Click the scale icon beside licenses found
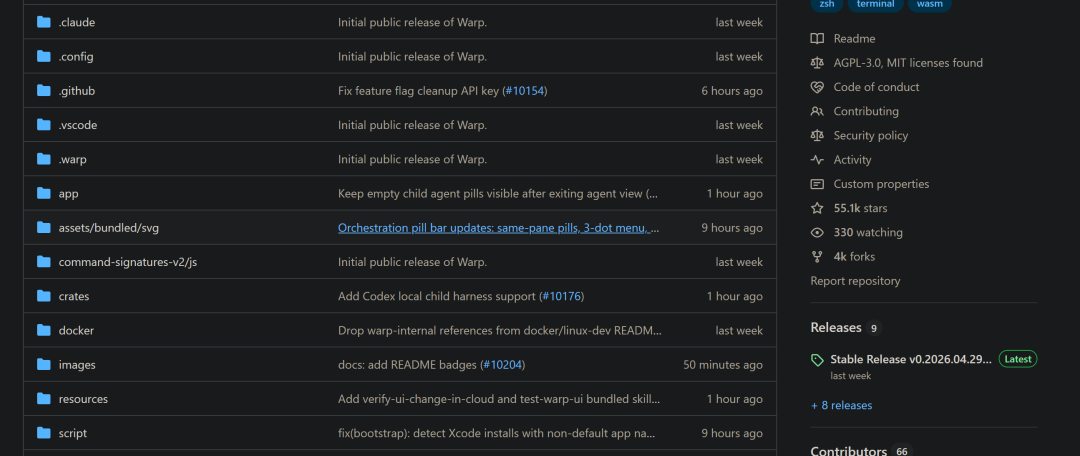 (x=817, y=63)
